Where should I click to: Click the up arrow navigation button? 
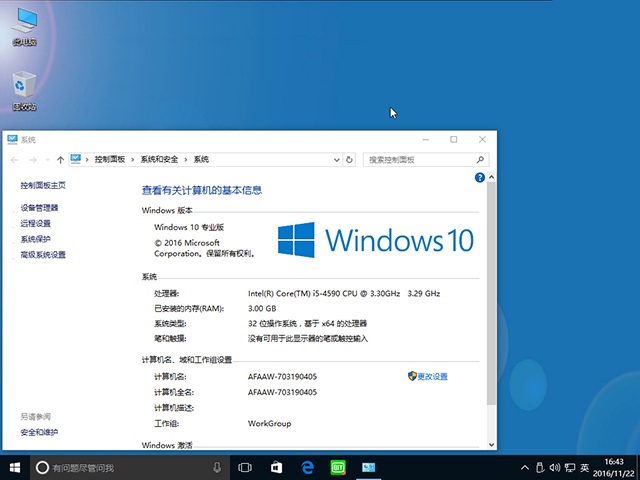tap(61, 159)
